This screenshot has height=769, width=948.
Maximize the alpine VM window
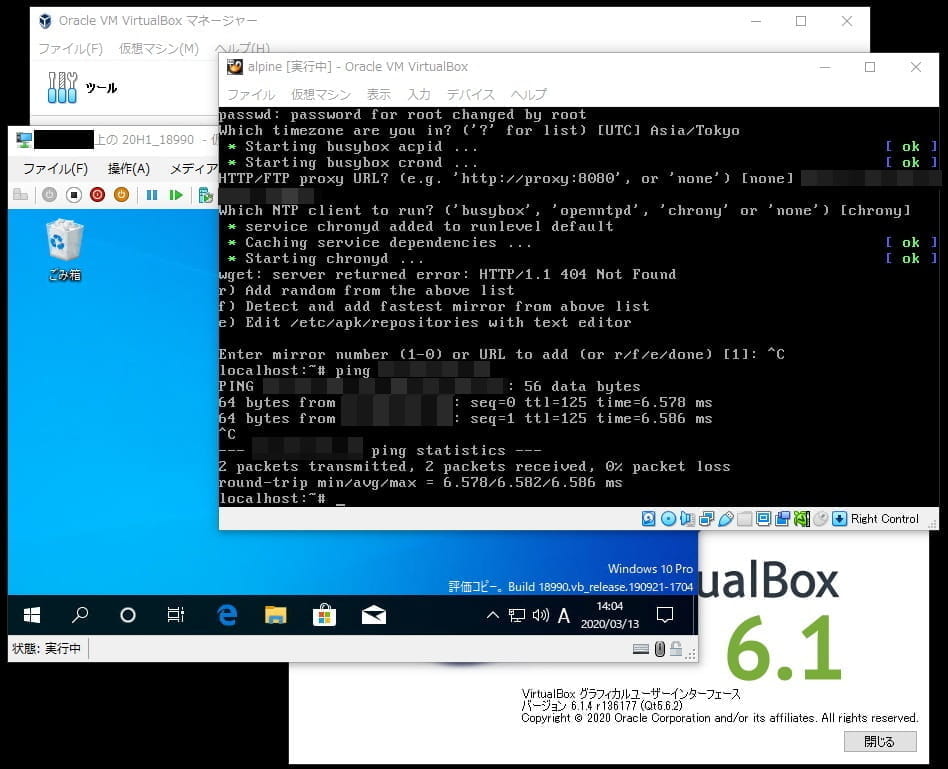click(x=870, y=67)
